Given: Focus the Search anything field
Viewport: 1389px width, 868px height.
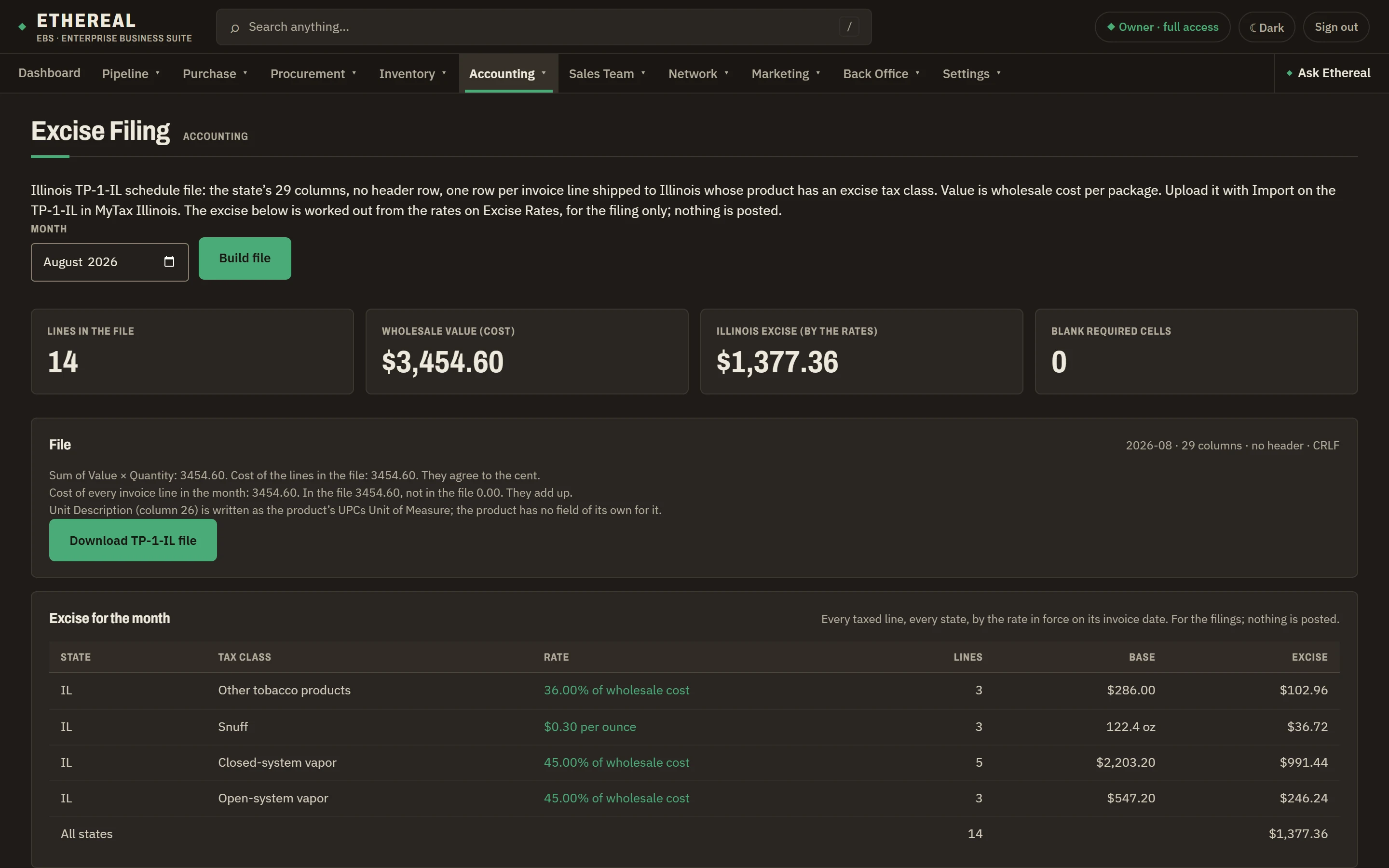Looking at the screenshot, I should point(544,27).
